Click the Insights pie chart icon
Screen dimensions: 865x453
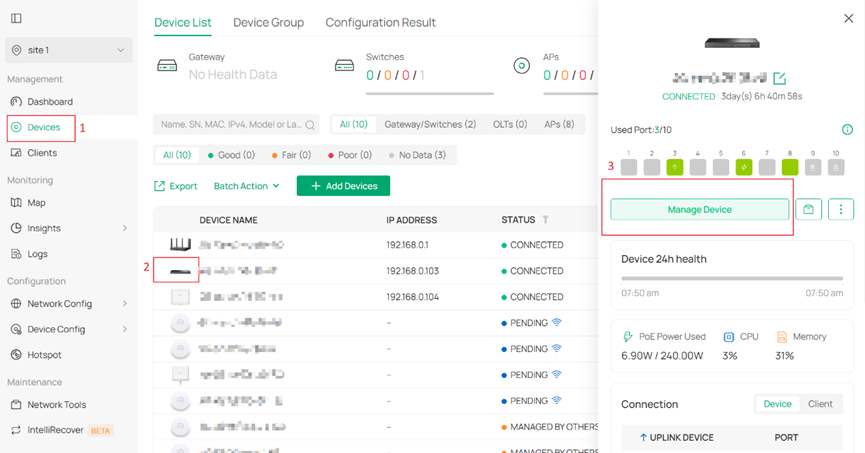point(16,228)
